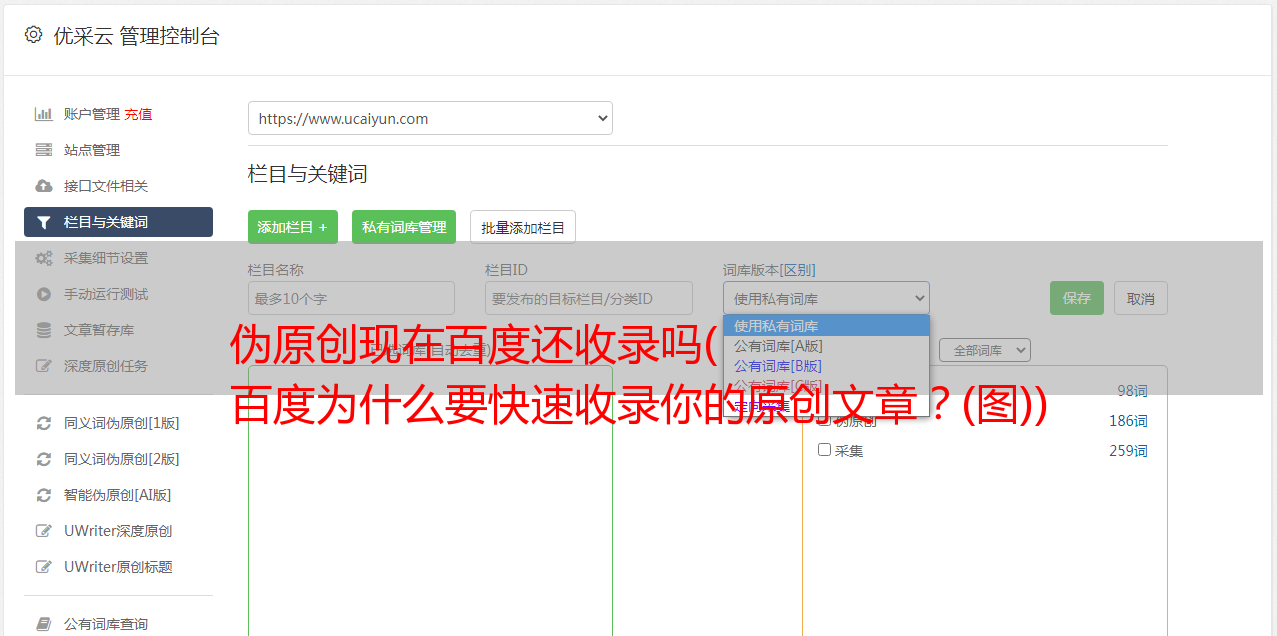Image resolution: width=1277 pixels, height=636 pixels.
Task: Click the 259词 count text
Action: [x=1128, y=451]
